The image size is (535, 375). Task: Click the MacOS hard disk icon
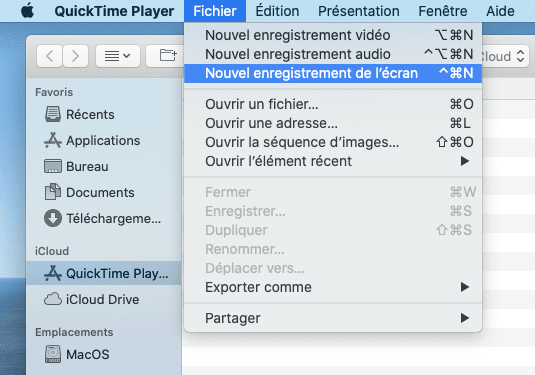[x=53, y=354]
